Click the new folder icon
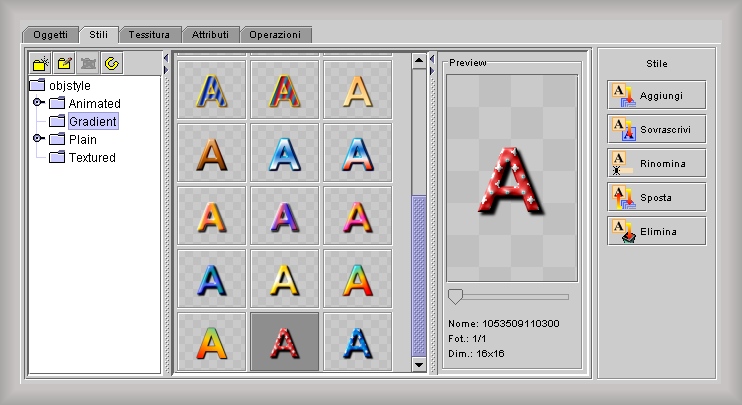 click(40, 64)
